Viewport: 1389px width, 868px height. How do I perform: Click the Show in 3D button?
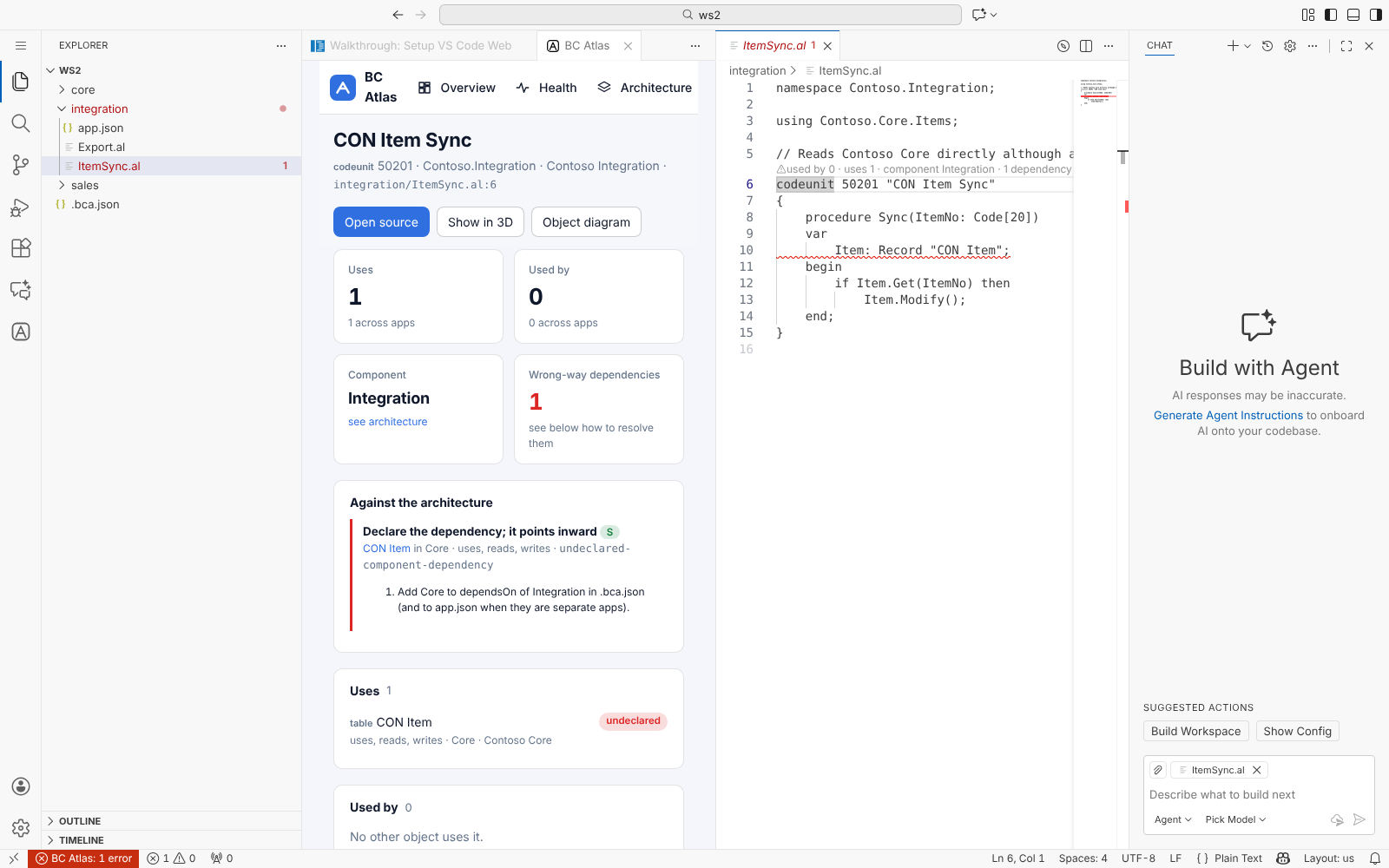click(480, 222)
